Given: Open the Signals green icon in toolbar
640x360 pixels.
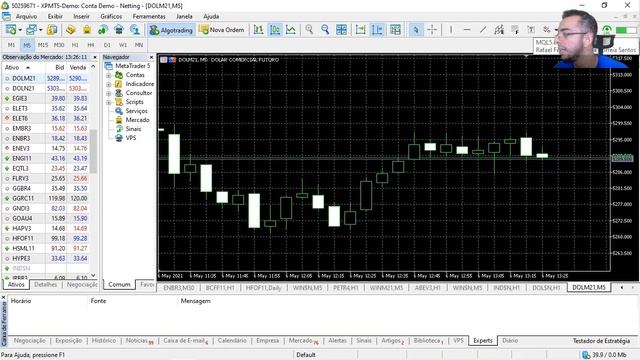Looking at the screenshot, I should pyautogui.click(x=102, y=30).
